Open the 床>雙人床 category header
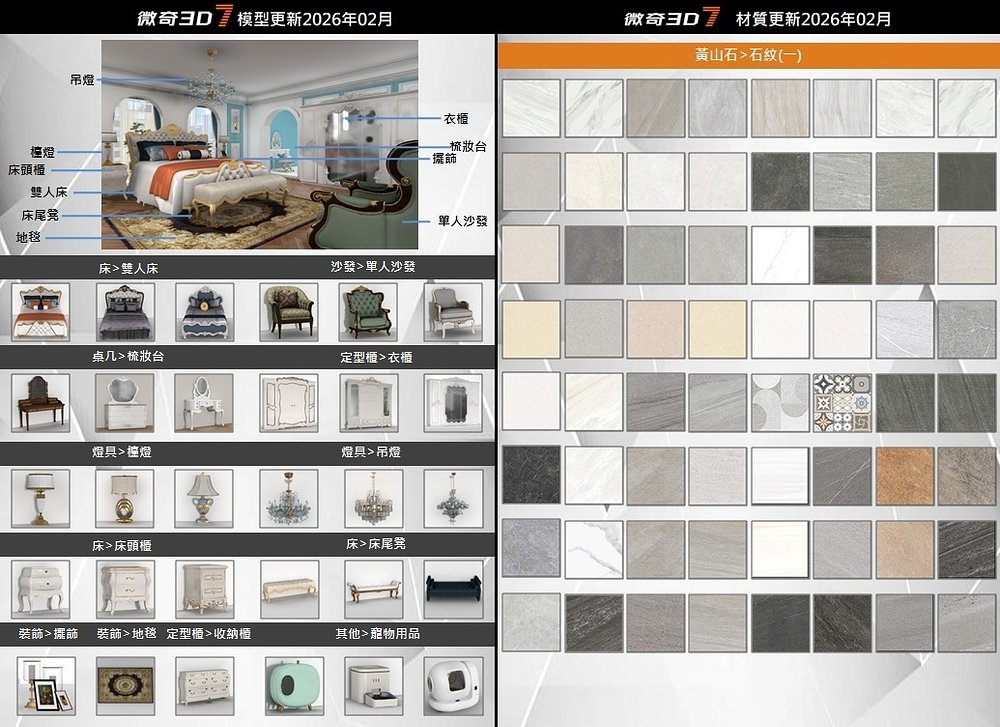 click(x=128, y=268)
